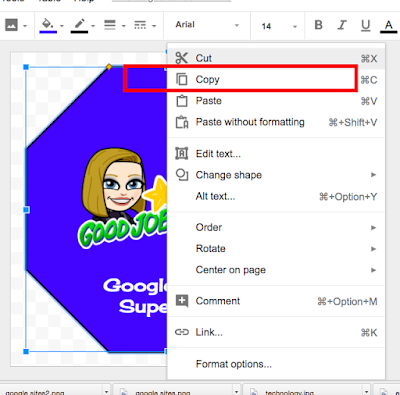400x395 pixels.
Task: Toggle underline formatting
Action: click(x=365, y=25)
